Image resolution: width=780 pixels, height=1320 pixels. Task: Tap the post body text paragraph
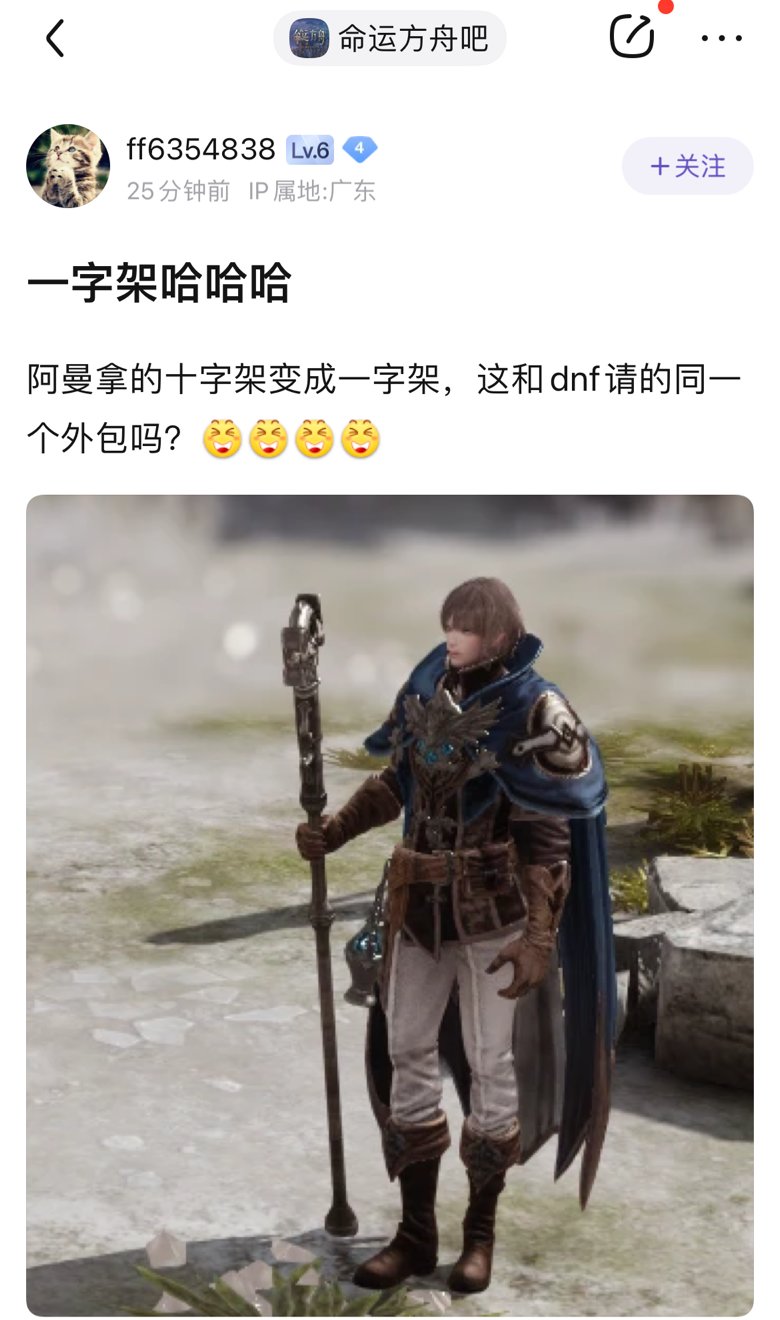pyautogui.click(x=385, y=409)
